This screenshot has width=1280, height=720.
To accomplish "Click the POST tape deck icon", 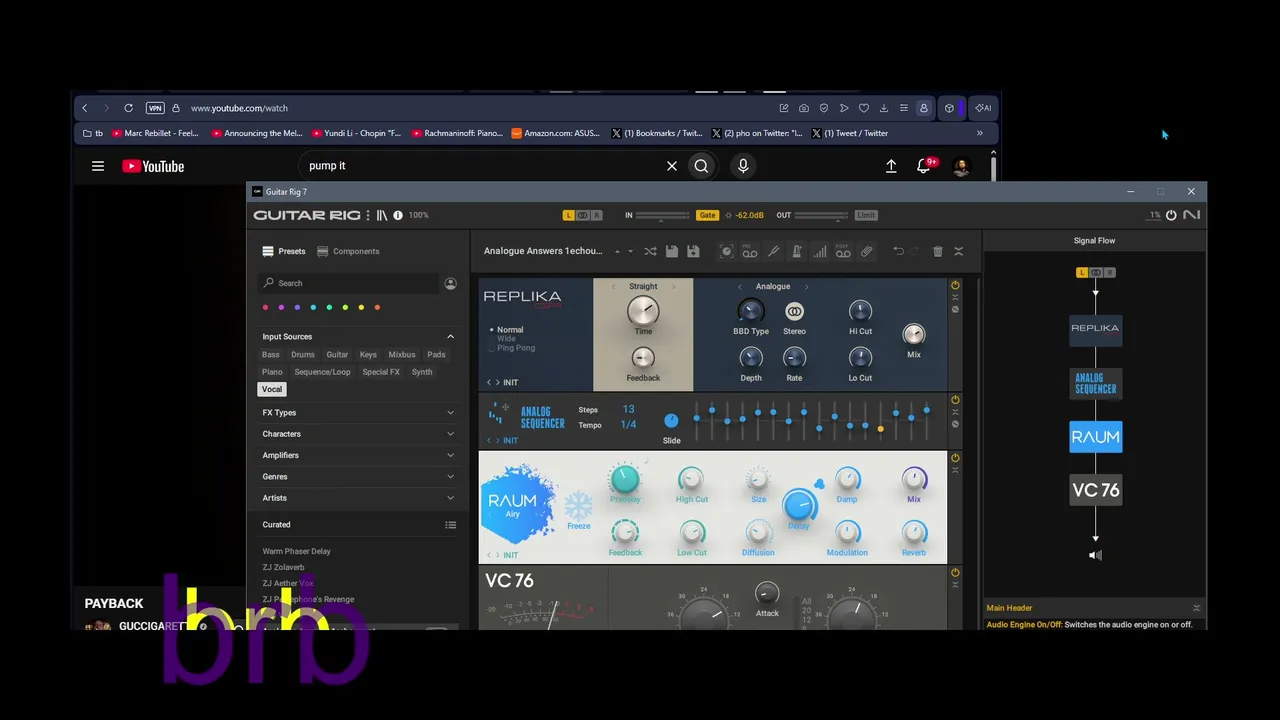I will pyautogui.click(x=843, y=252).
